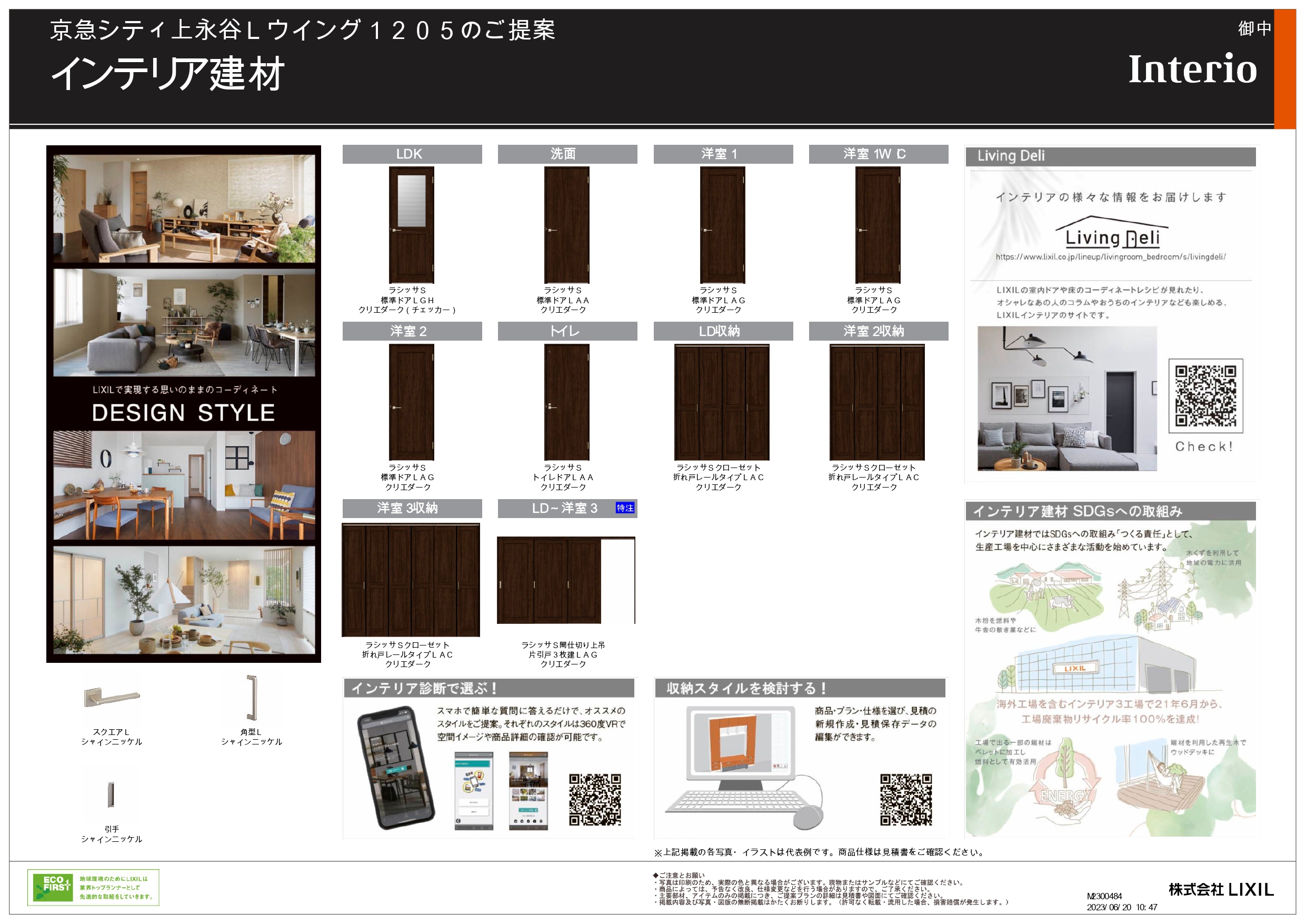Click the 工場廃棄物リサイクル率100%を達成! text
1306x924 pixels.
point(1110,719)
